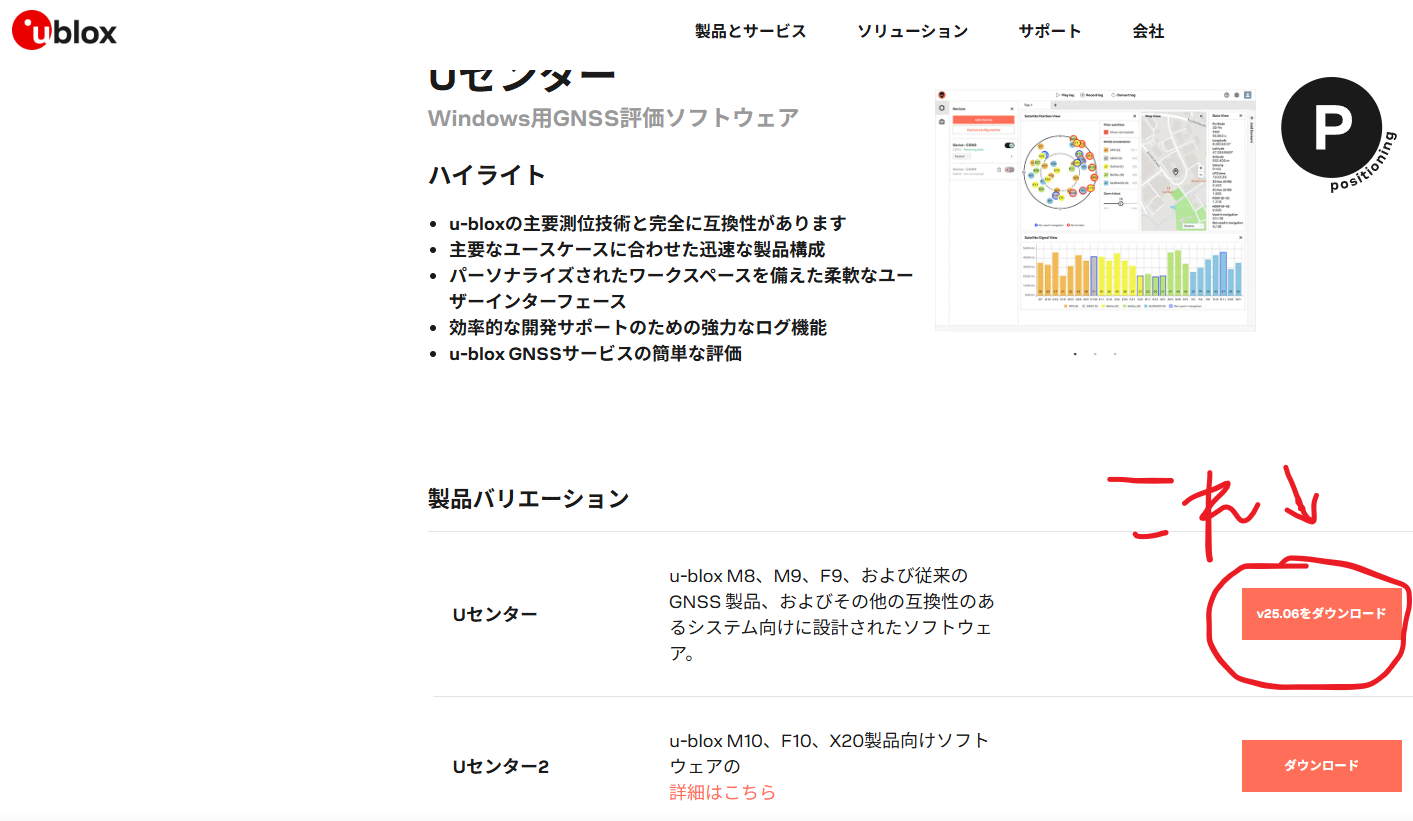Click the zoom slider in the satellite view
The width and height of the screenshot is (1413, 821).
1120,202
